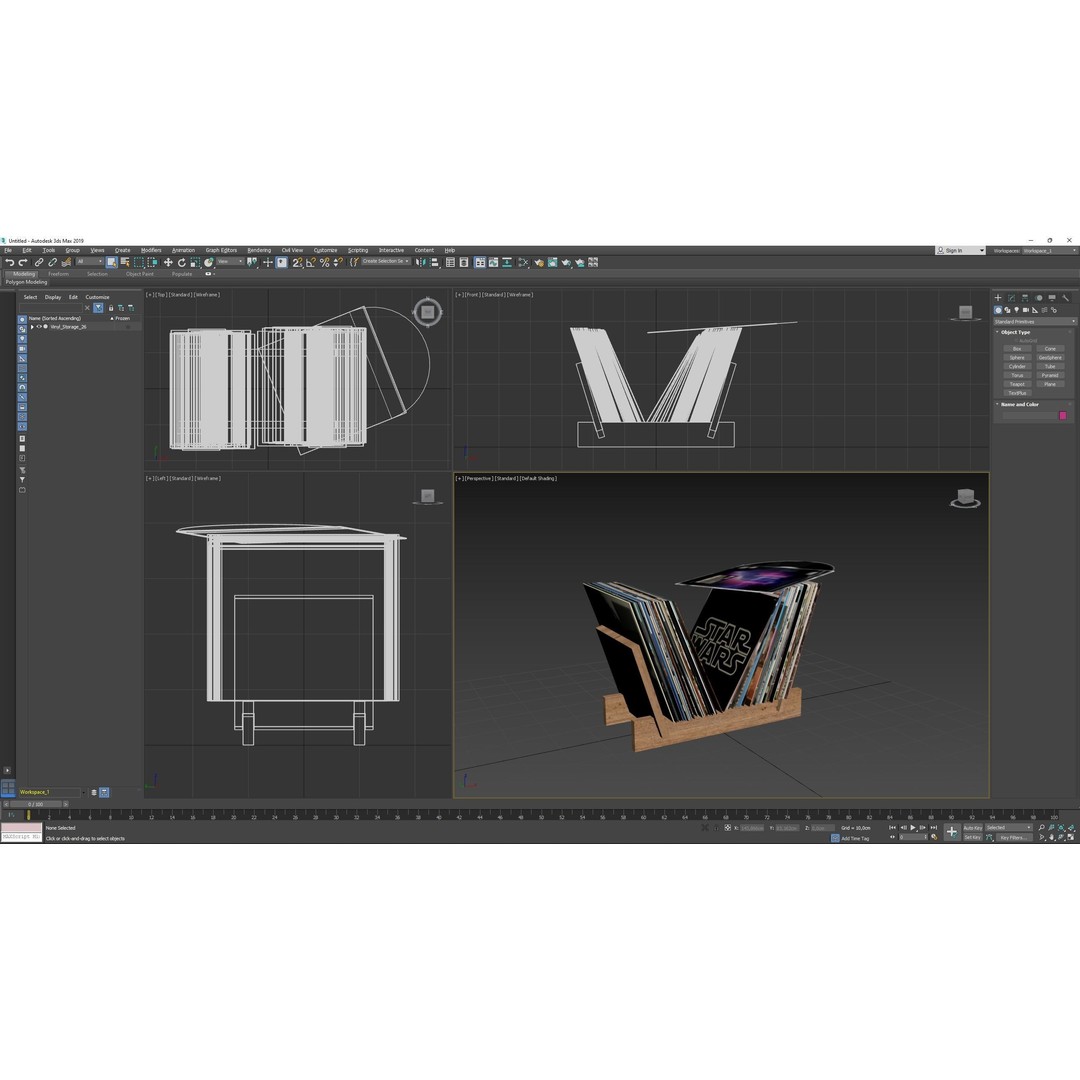Screen dimensions: 1080x1080
Task: Open Standard Primitives category dropdown
Action: coord(1035,322)
